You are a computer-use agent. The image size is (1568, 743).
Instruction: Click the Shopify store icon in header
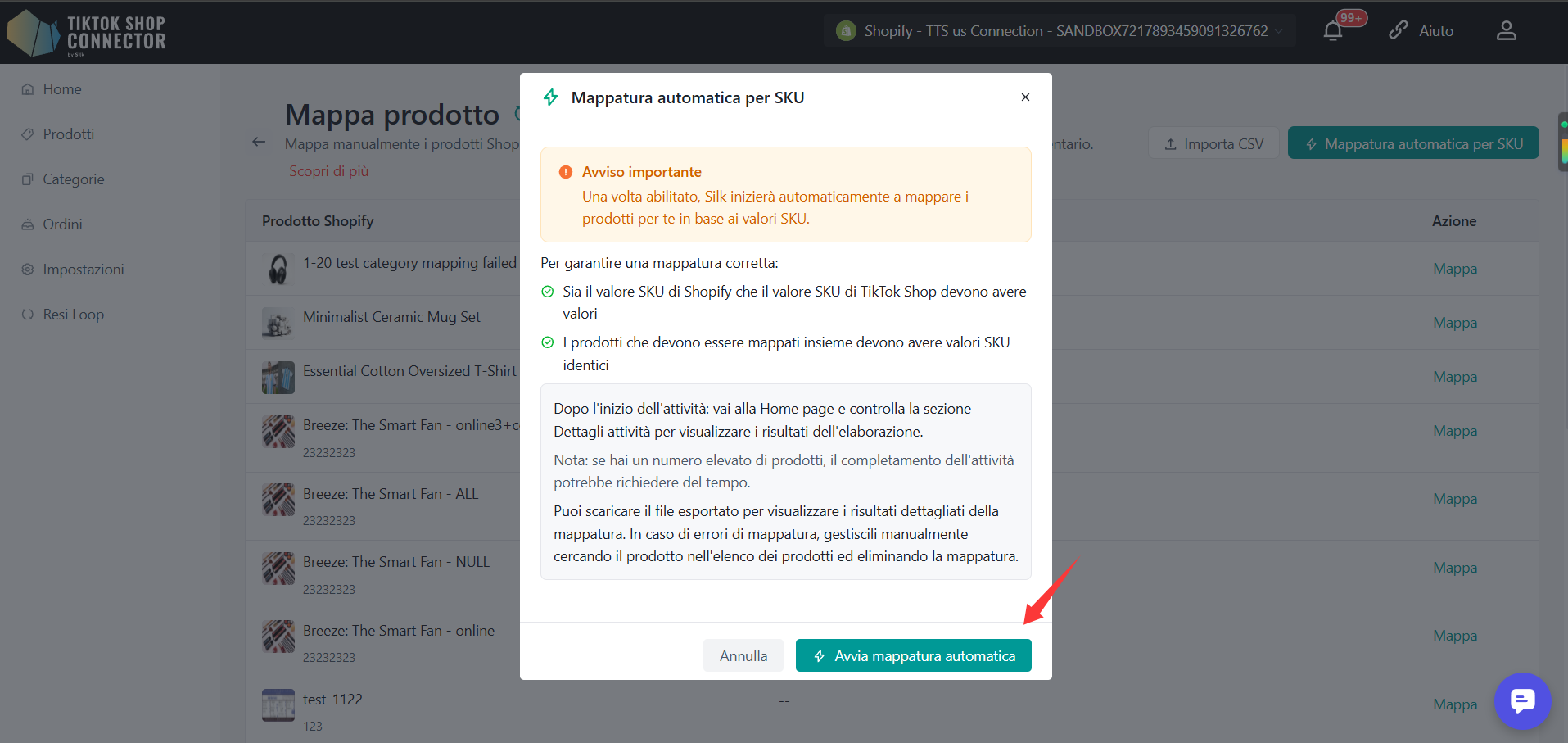[x=846, y=31]
